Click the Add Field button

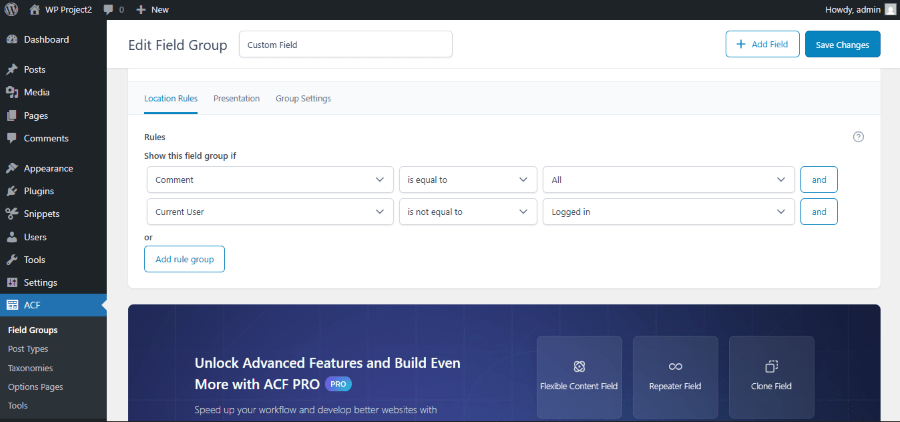(x=762, y=44)
